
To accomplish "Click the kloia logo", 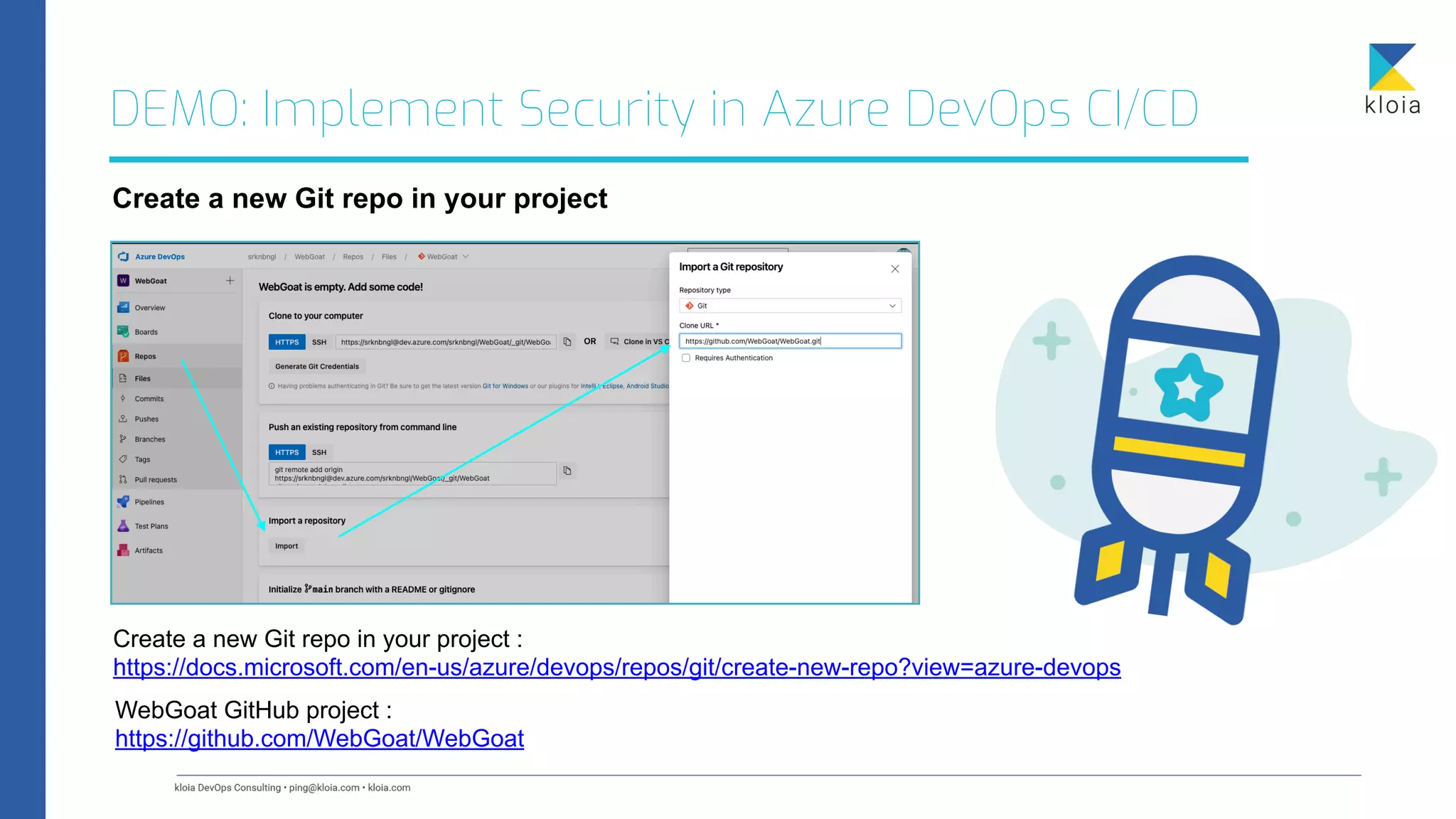I will (1392, 79).
